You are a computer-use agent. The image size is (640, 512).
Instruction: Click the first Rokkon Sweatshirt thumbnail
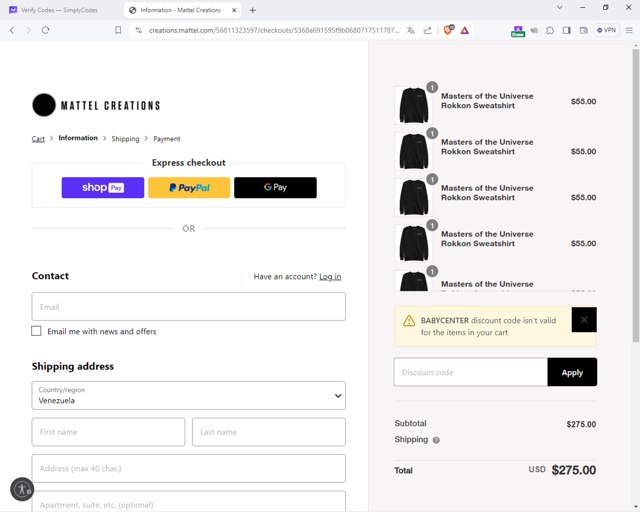point(413,106)
